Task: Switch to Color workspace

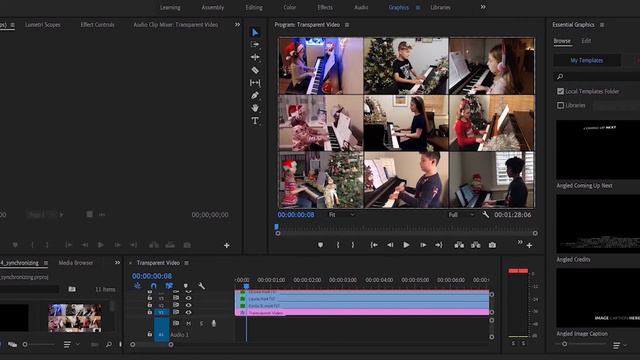Action: pyautogui.click(x=290, y=7)
